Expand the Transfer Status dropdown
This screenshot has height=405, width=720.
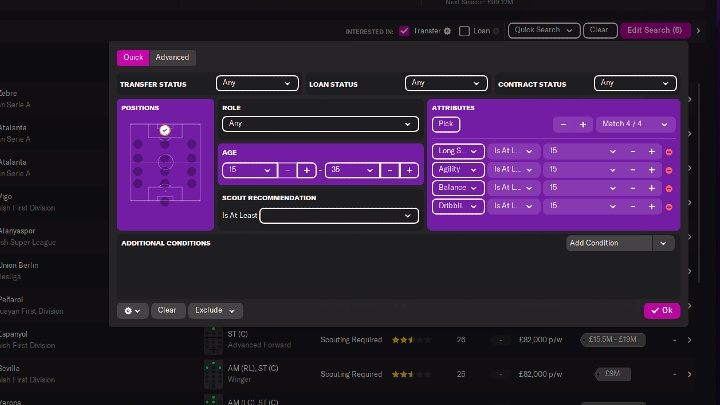coord(257,83)
